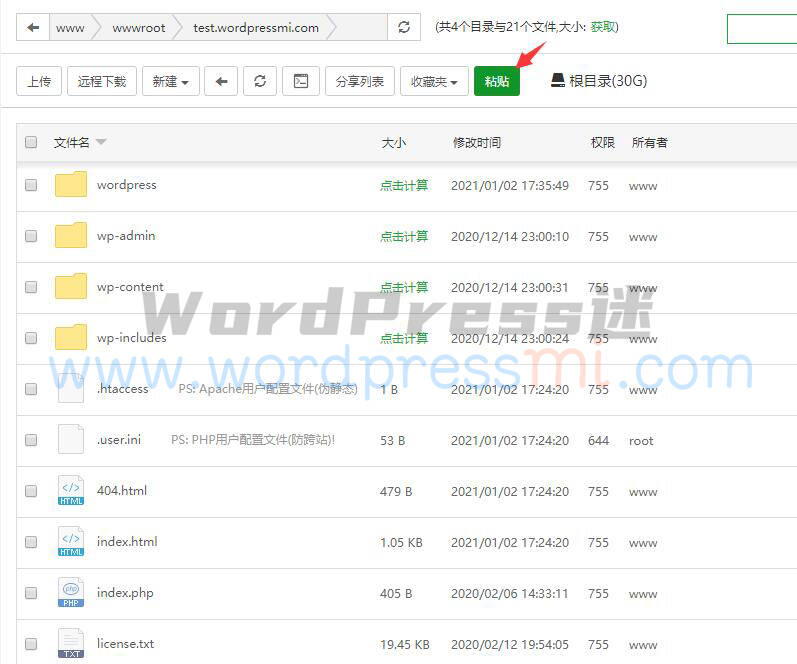Click the index.html HTML file icon
This screenshot has width=797, height=664.
[x=71, y=541]
